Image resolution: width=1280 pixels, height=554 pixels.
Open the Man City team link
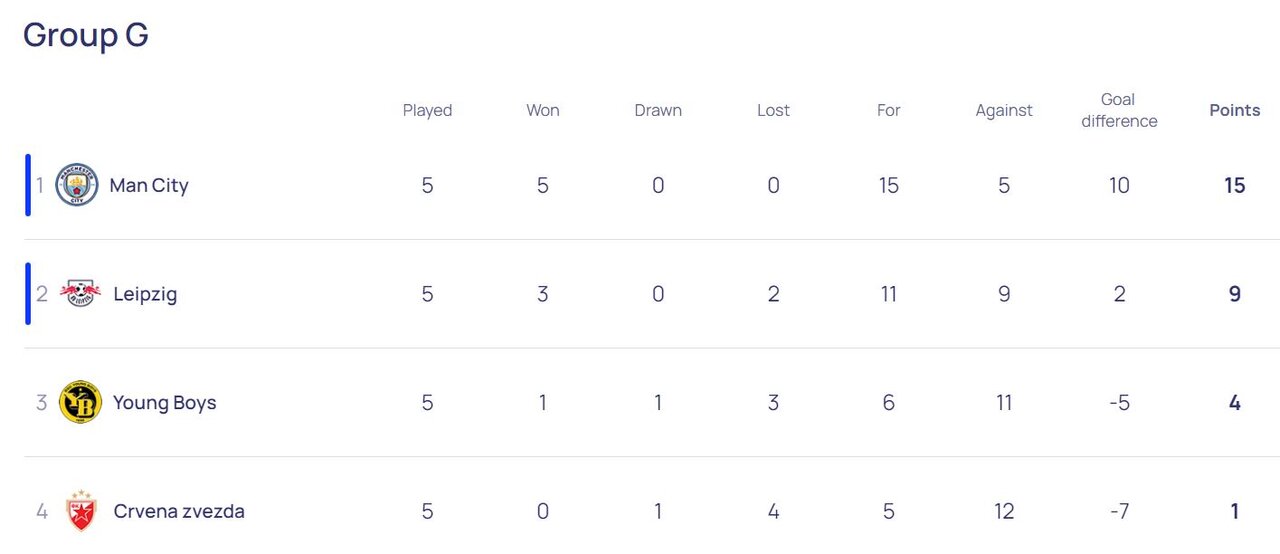(148, 185)
